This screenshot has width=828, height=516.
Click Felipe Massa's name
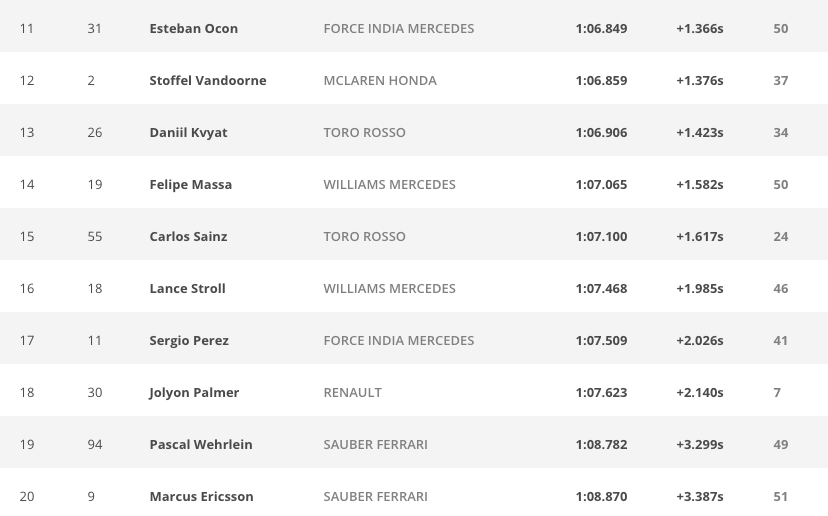pyautogui.click(x=191, y=184)
